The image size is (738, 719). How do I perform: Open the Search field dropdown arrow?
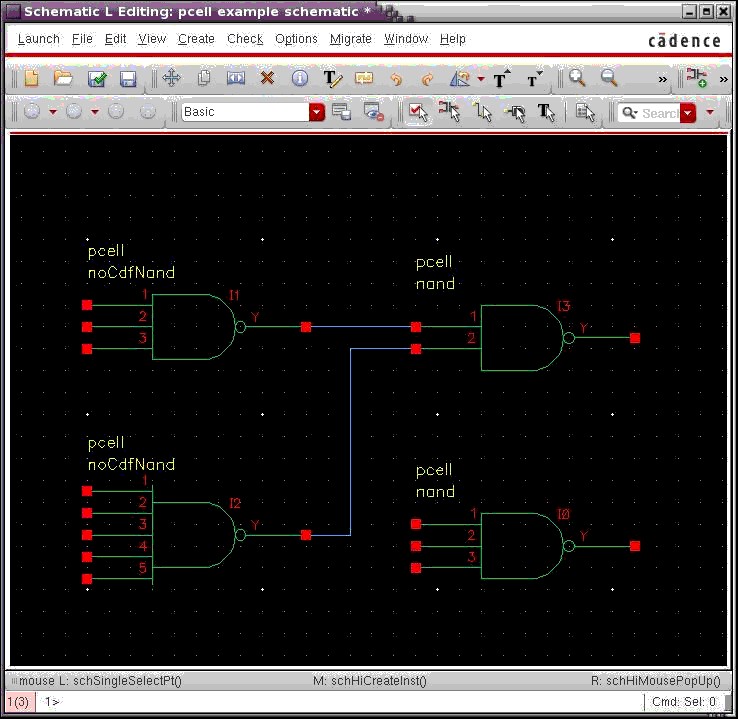(688, 113)
